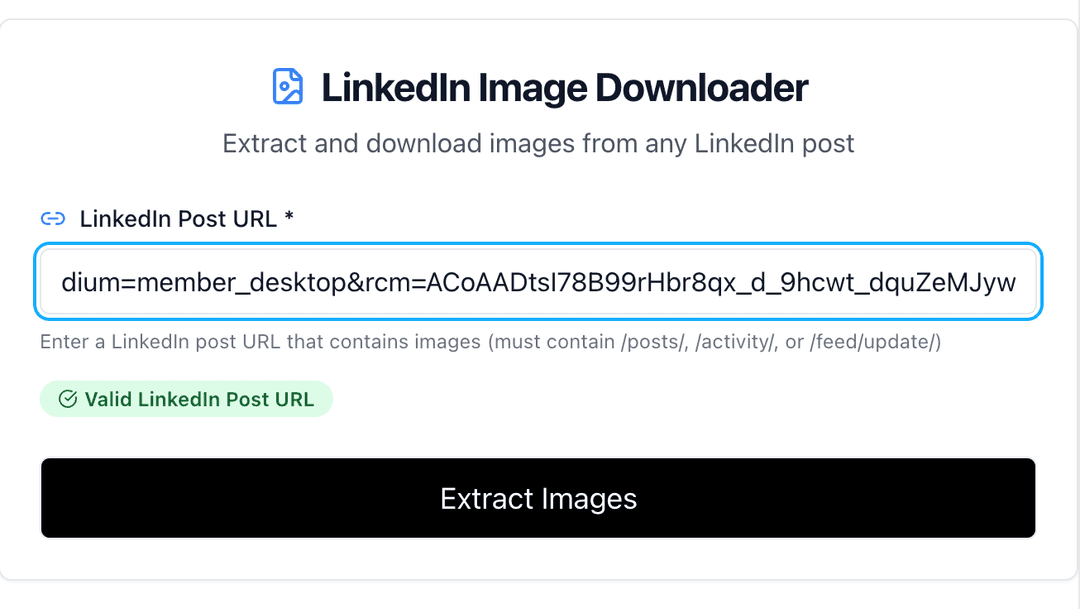Click the required asterisk after the URL label
1080x609 pixels.
point(289,217)
